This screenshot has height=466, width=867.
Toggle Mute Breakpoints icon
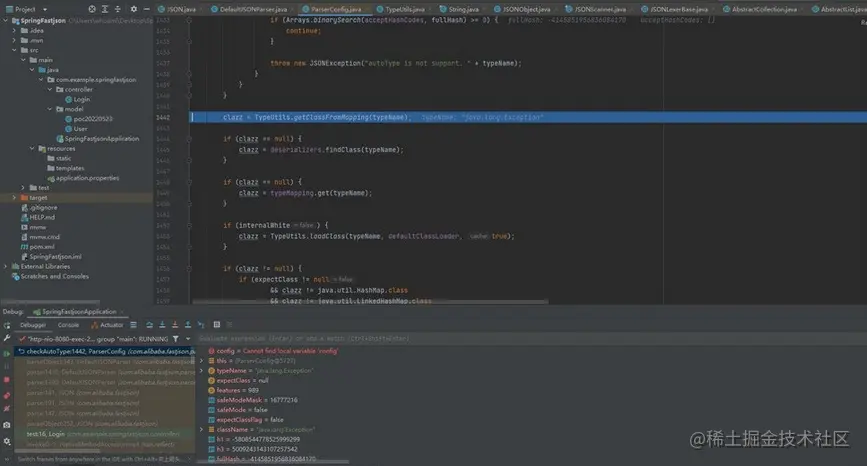[7, 409]
